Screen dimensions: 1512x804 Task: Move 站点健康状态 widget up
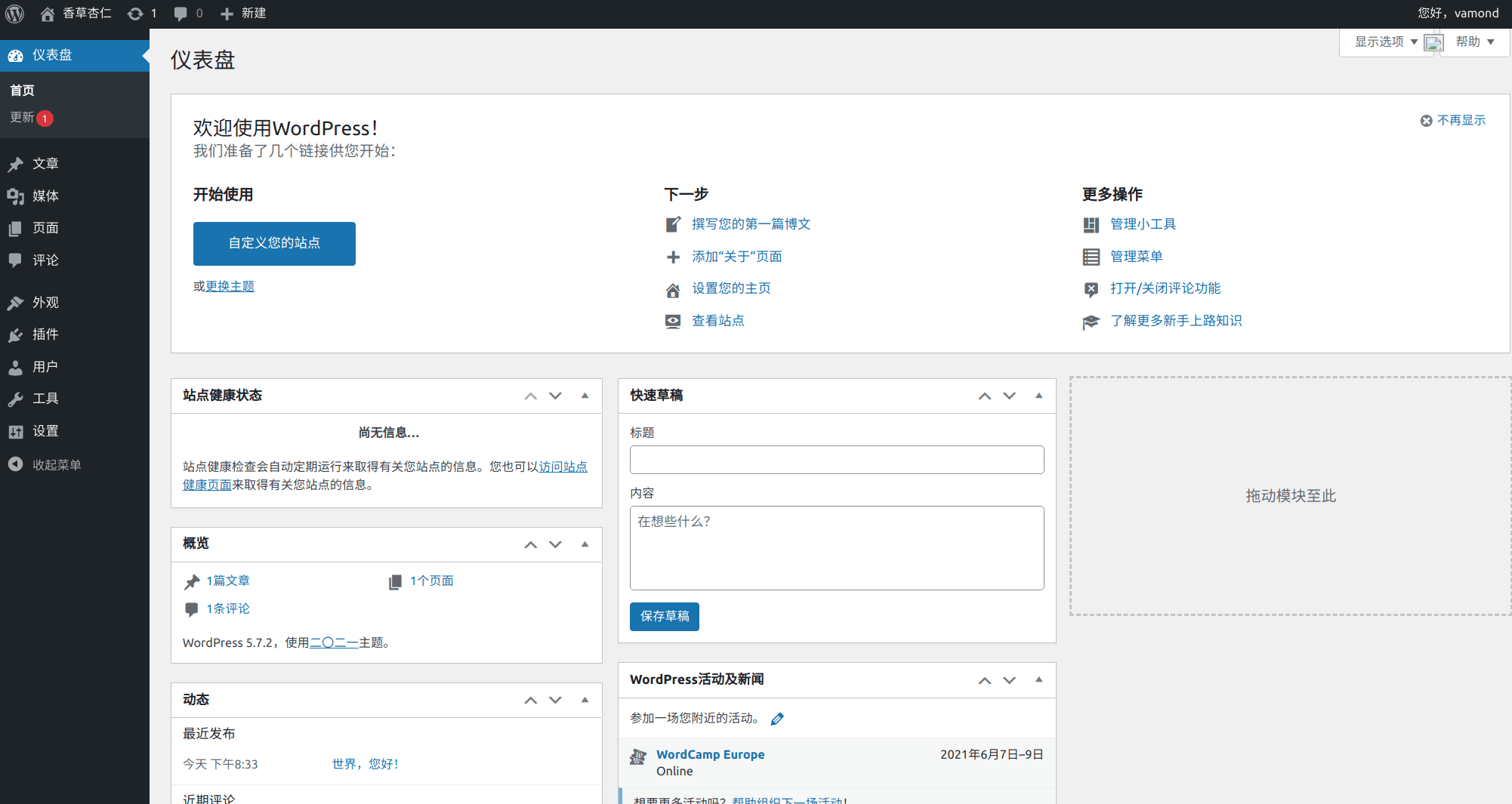531,396
